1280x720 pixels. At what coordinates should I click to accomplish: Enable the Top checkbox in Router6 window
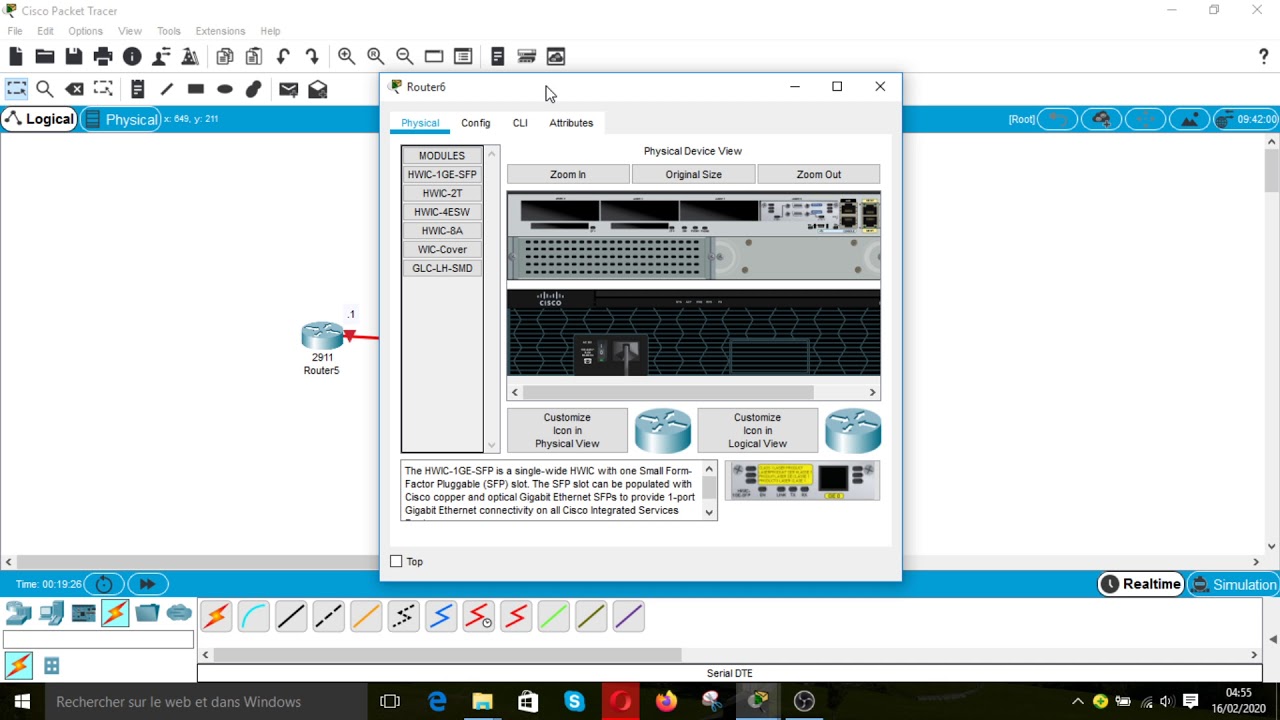click(x=396, y=562)
